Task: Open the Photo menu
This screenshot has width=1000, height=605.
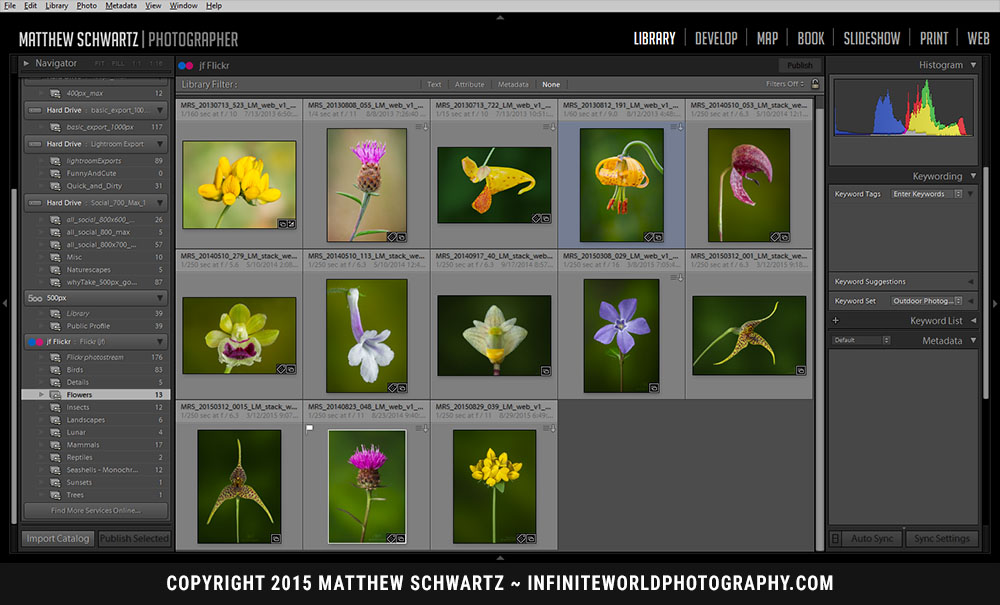Action: pos(87,5)
